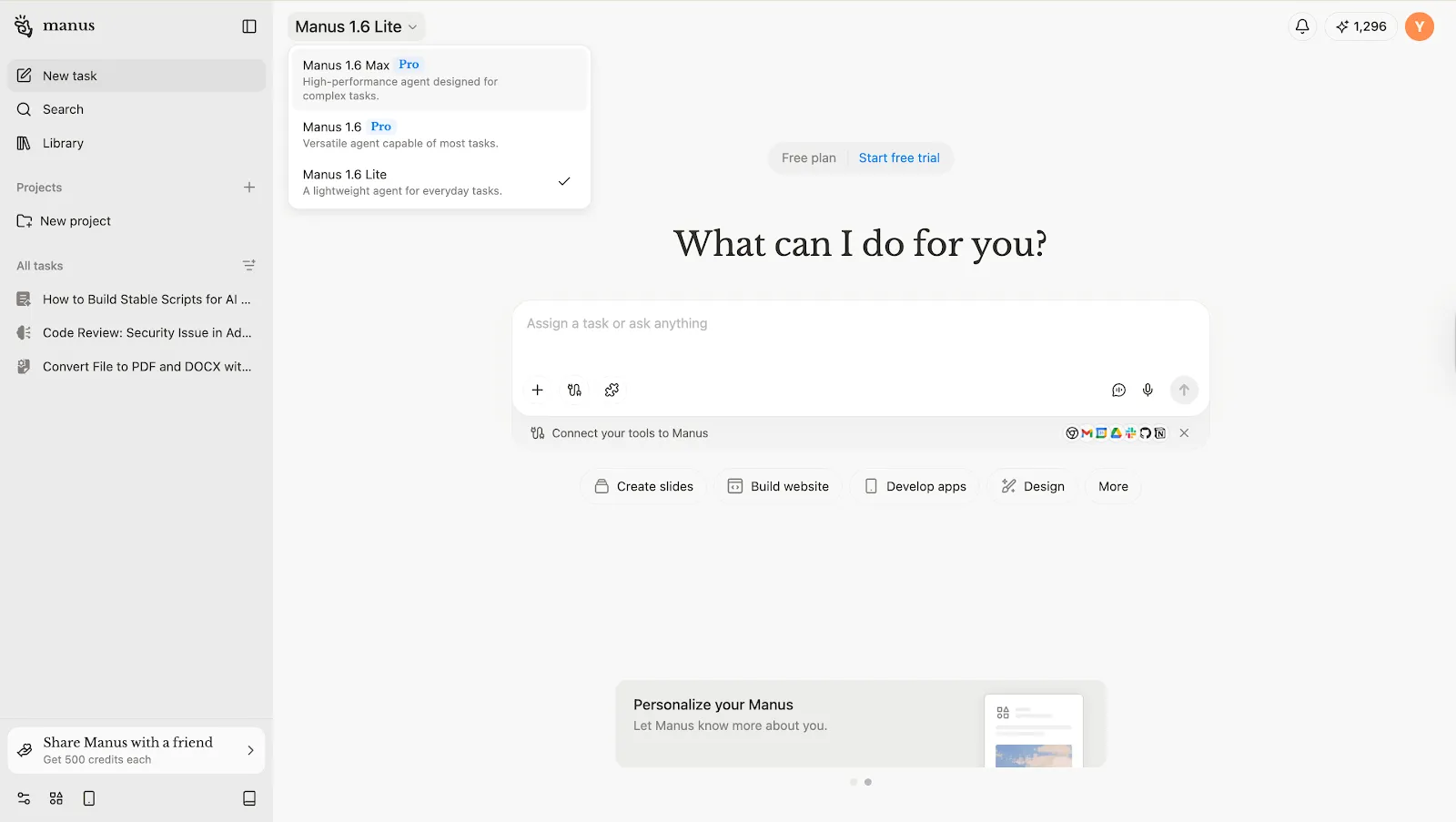This screenshot has width=1456, height=822.
Task: Open Search in the sidebar
Action: tap(63, 109)
